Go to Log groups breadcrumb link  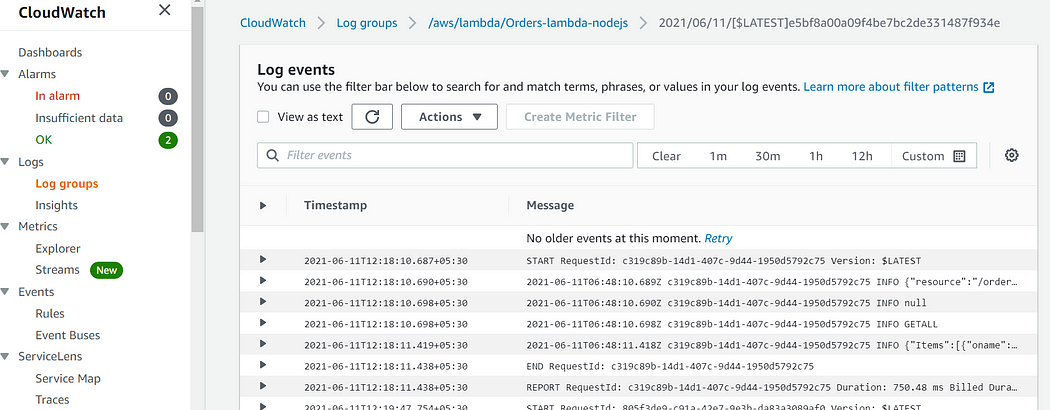pos(367,23)
